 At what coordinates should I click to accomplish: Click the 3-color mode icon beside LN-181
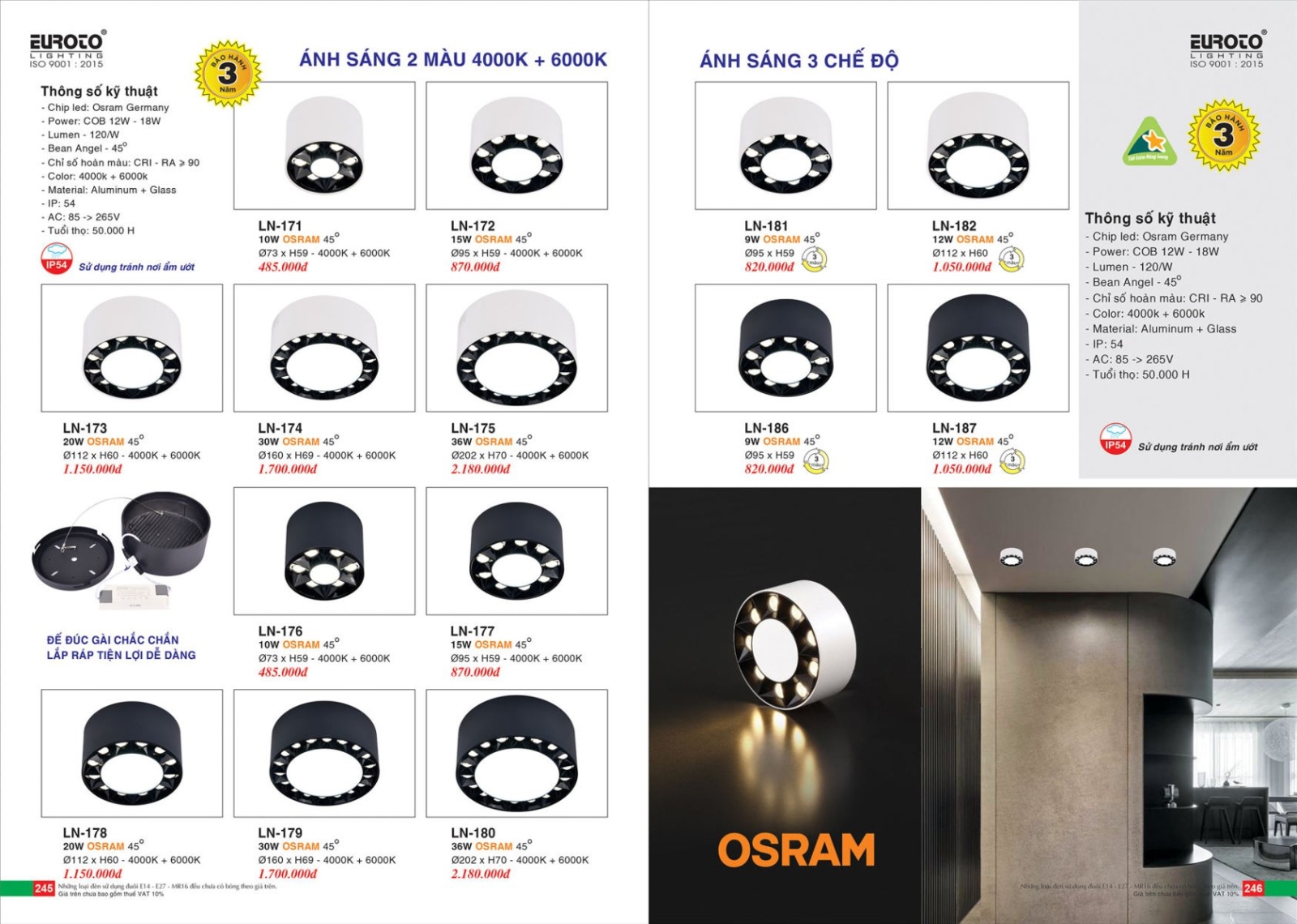click(815, 259)
